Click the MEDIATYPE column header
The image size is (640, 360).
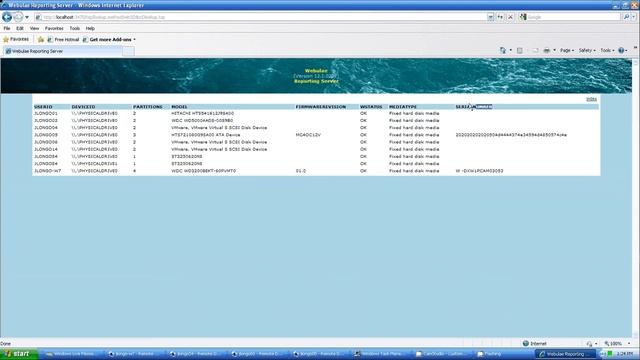[x=403, y=107]
